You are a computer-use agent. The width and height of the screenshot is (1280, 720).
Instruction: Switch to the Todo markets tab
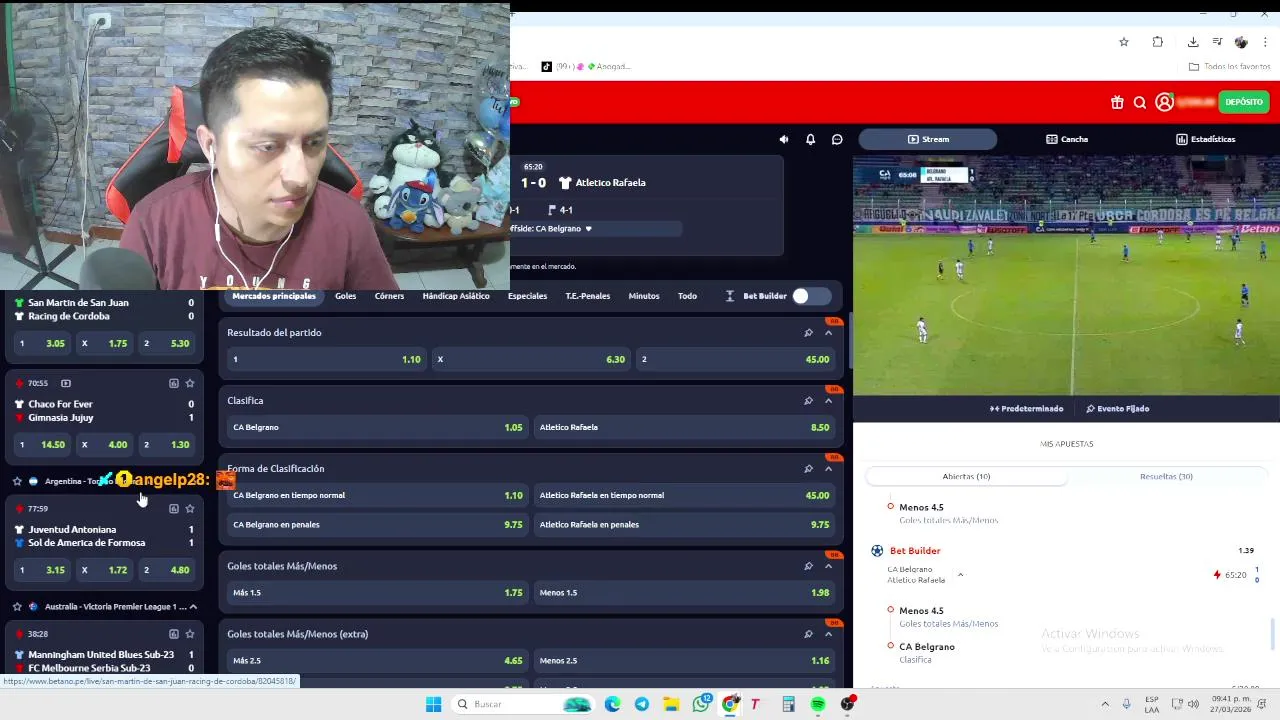click(x=687, y=296)
